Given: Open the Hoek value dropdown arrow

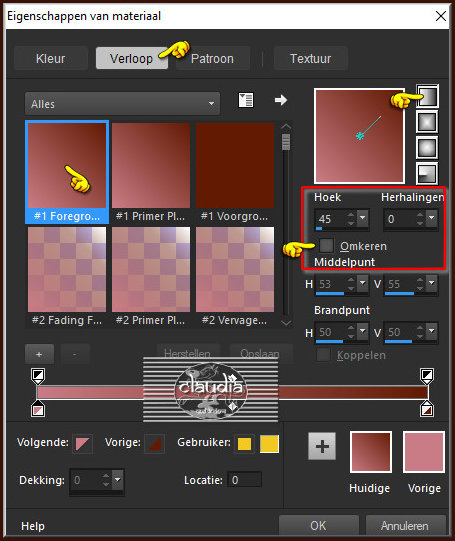Looking at the screenshot, I should [362, 218].
